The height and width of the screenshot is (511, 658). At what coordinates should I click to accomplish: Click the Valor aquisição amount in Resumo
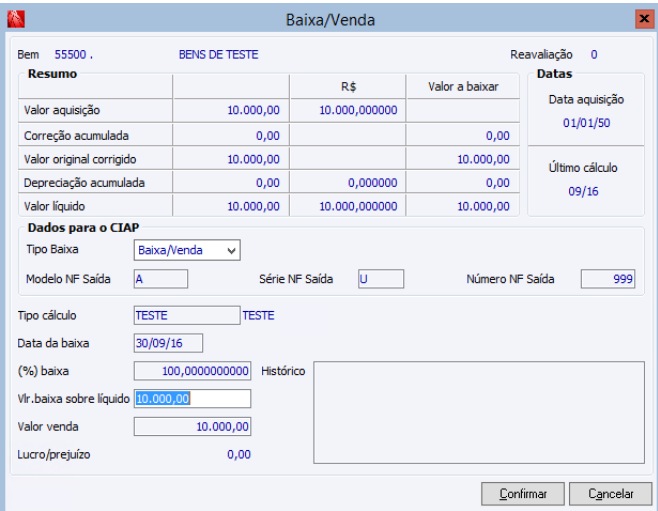254,110
